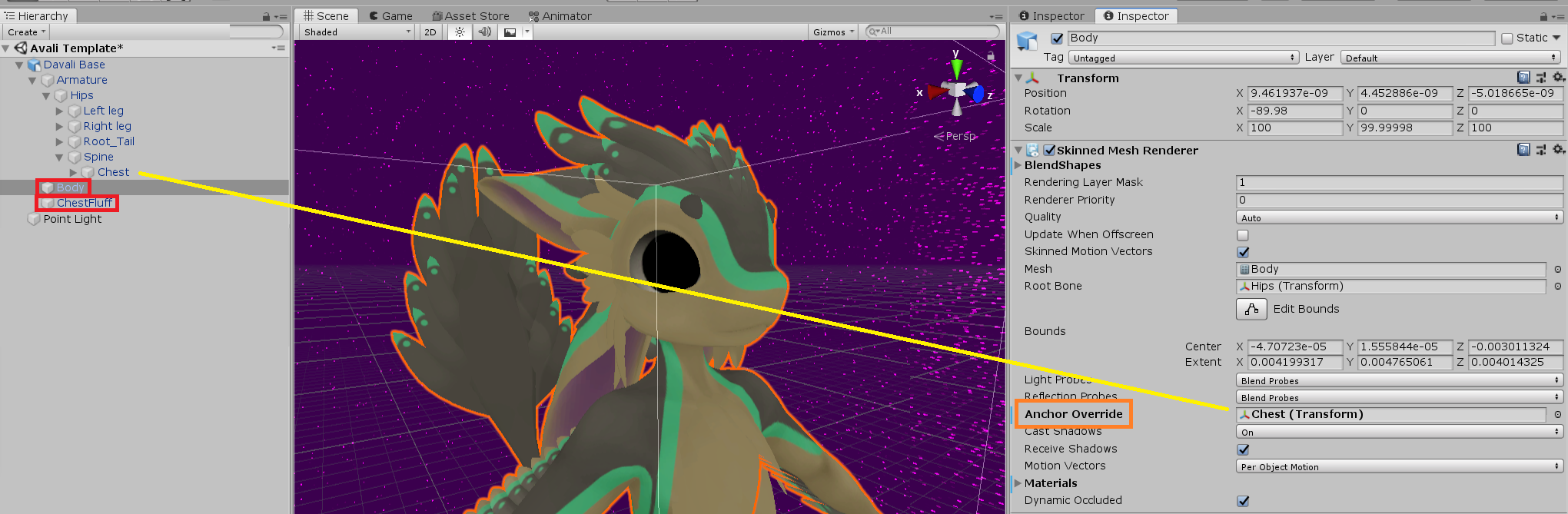Open Skinned Mesh Renderer help reference
Screen dimensions: 1568x514
coord(1523,150)
